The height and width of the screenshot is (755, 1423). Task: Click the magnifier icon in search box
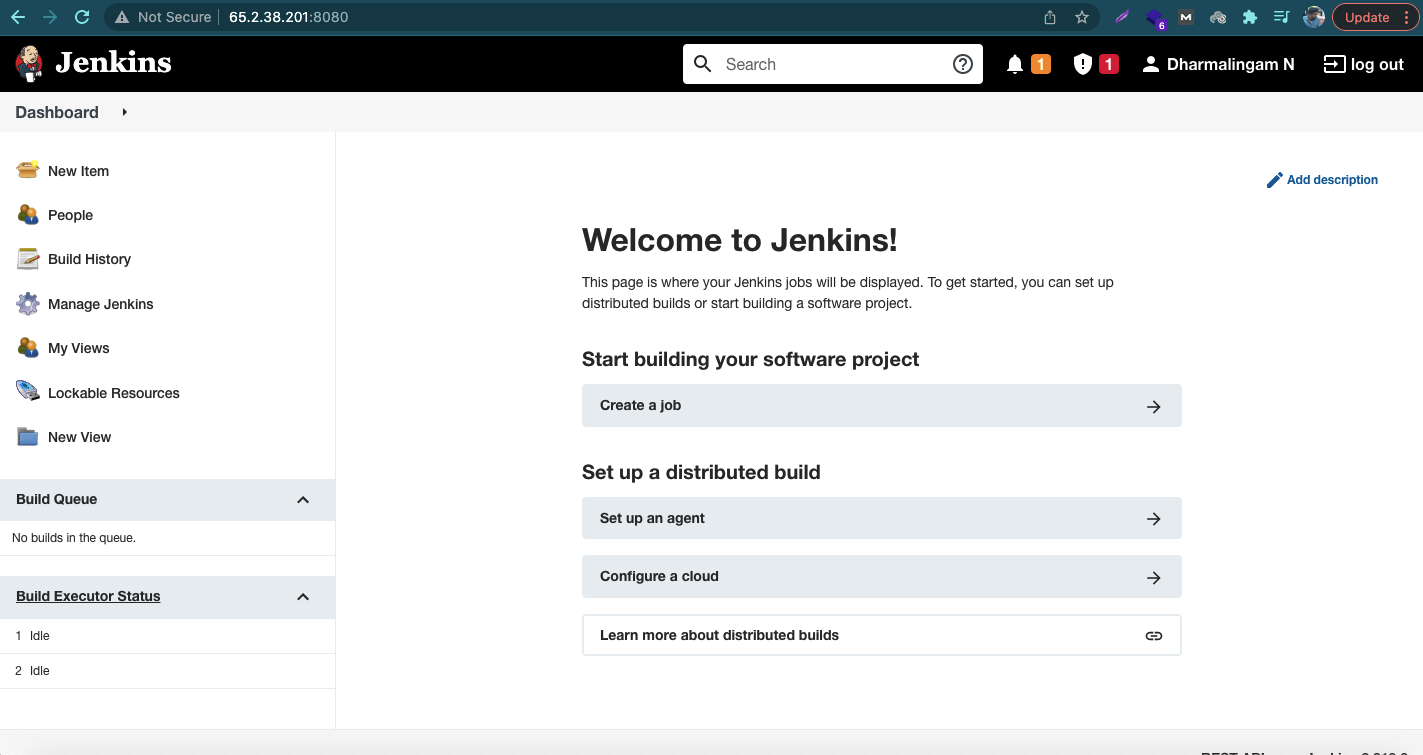tap(703, 64)
